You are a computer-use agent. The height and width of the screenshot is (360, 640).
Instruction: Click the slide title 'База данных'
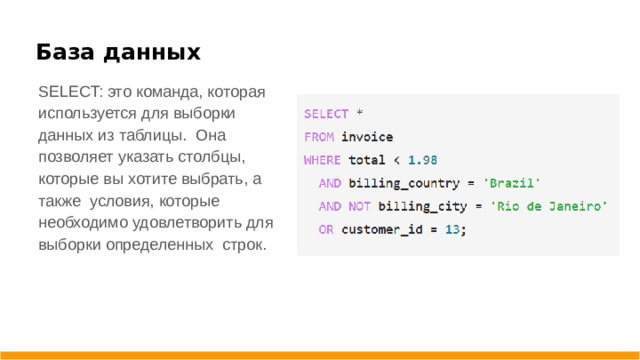point(118,53)
